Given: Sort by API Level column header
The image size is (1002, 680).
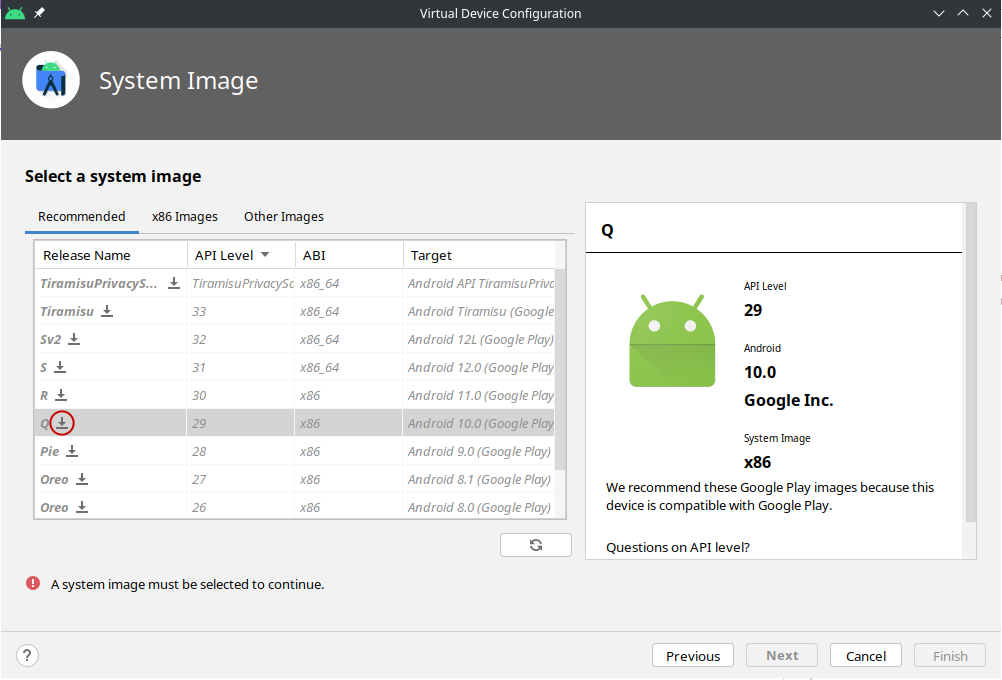Looking at the screenshot, I should 233,255.
